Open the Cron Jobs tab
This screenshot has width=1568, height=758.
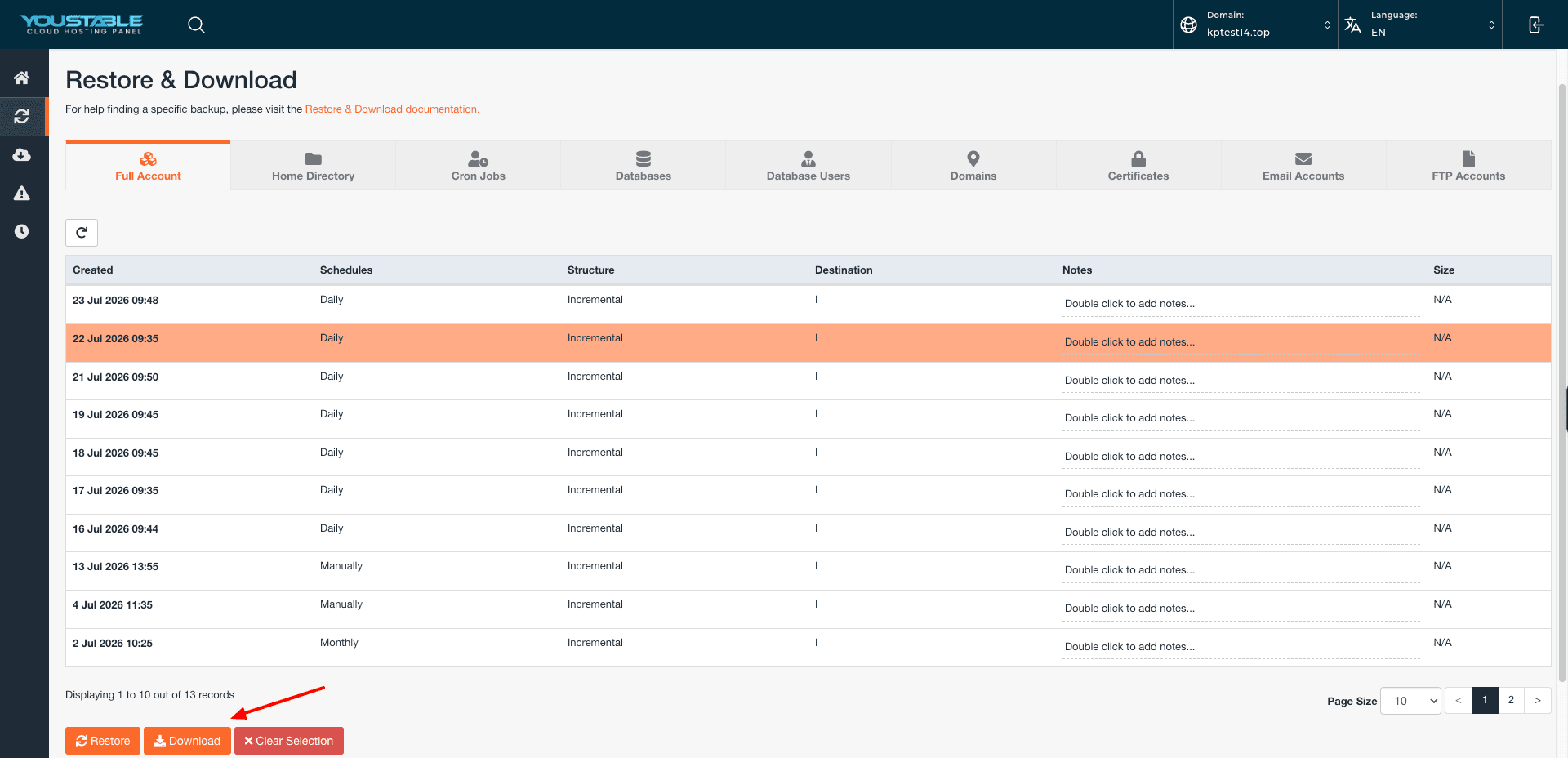[x=478, y=166]
